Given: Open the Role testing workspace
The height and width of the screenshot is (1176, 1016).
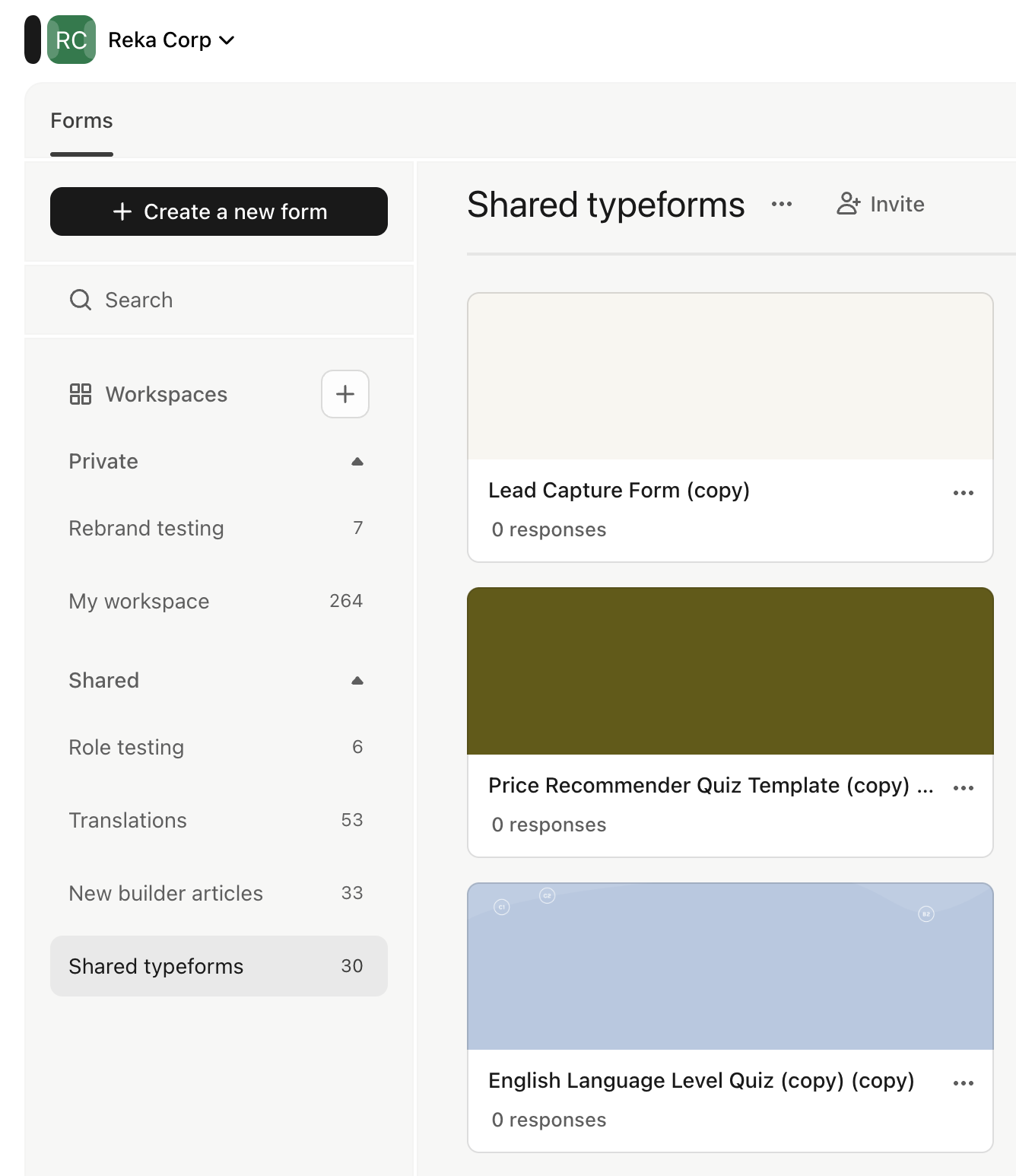Looking at the screenshot, I should [219, 747].
